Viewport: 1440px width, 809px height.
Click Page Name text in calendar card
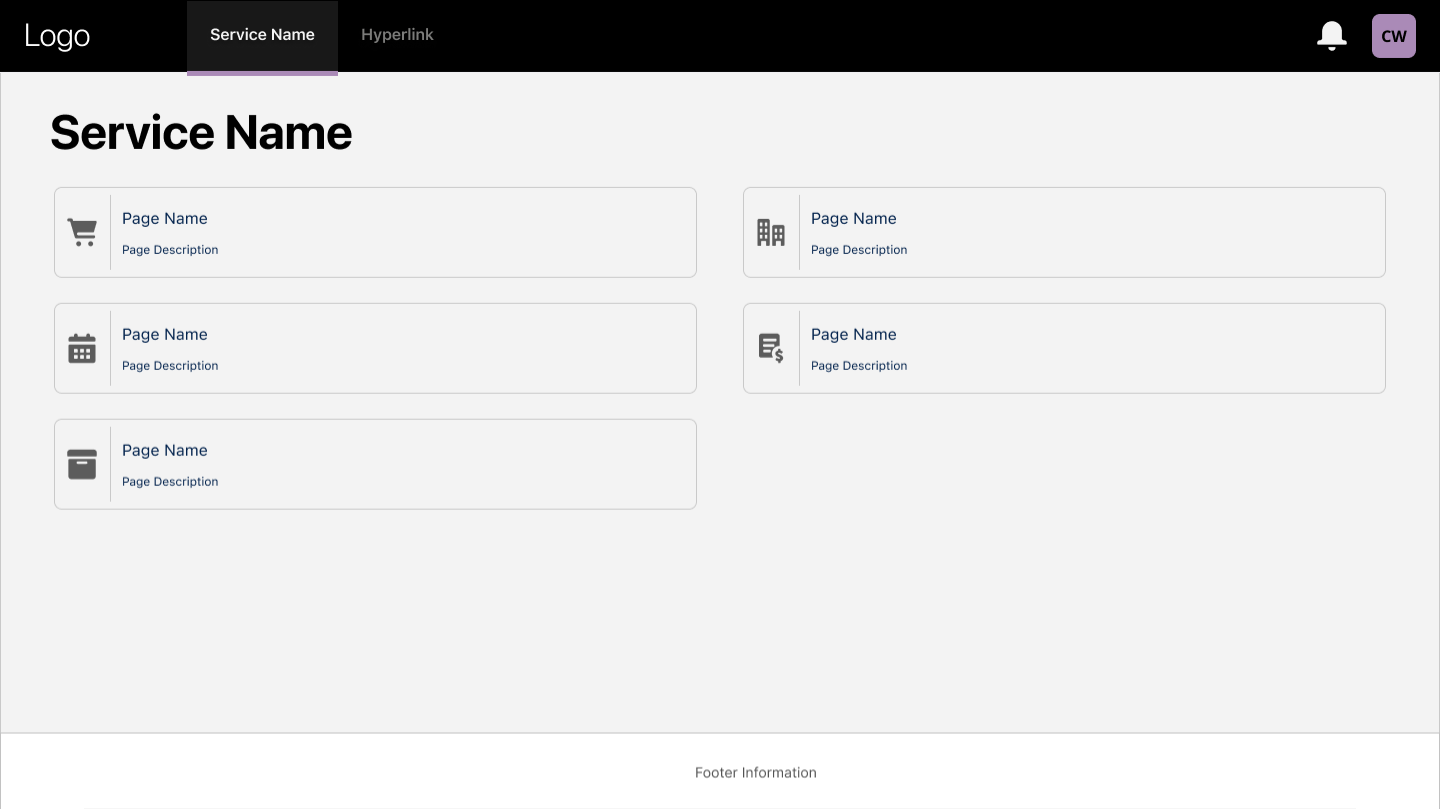(165, 335)
